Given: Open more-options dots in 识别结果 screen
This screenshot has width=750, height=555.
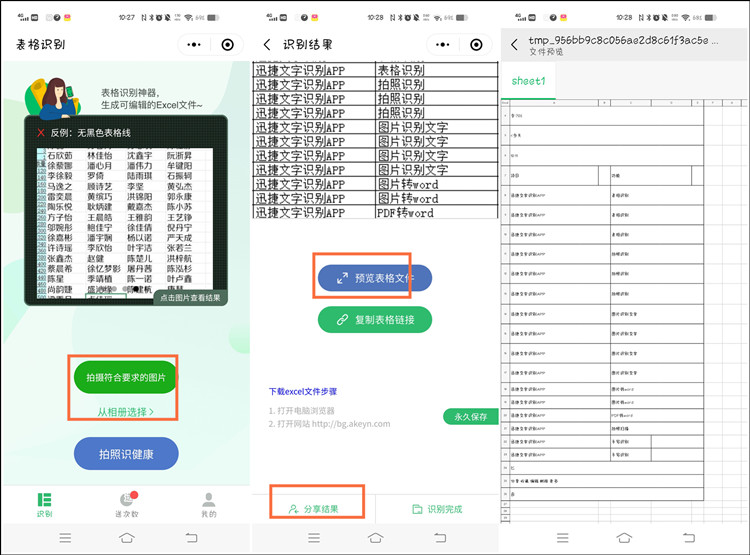Looking at the screenshot, I should pos(442,44).
